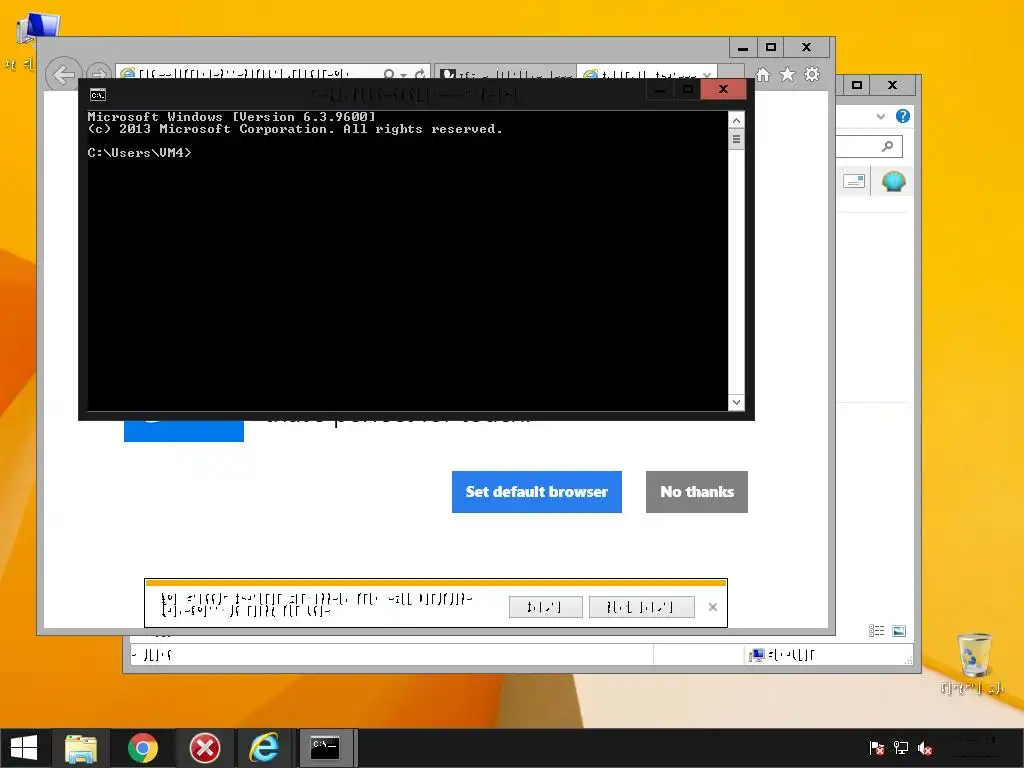Click Internet Explorer's forward arrow button
The width and height of the screenshot is (1024, 768).
(x=98, y=73)
